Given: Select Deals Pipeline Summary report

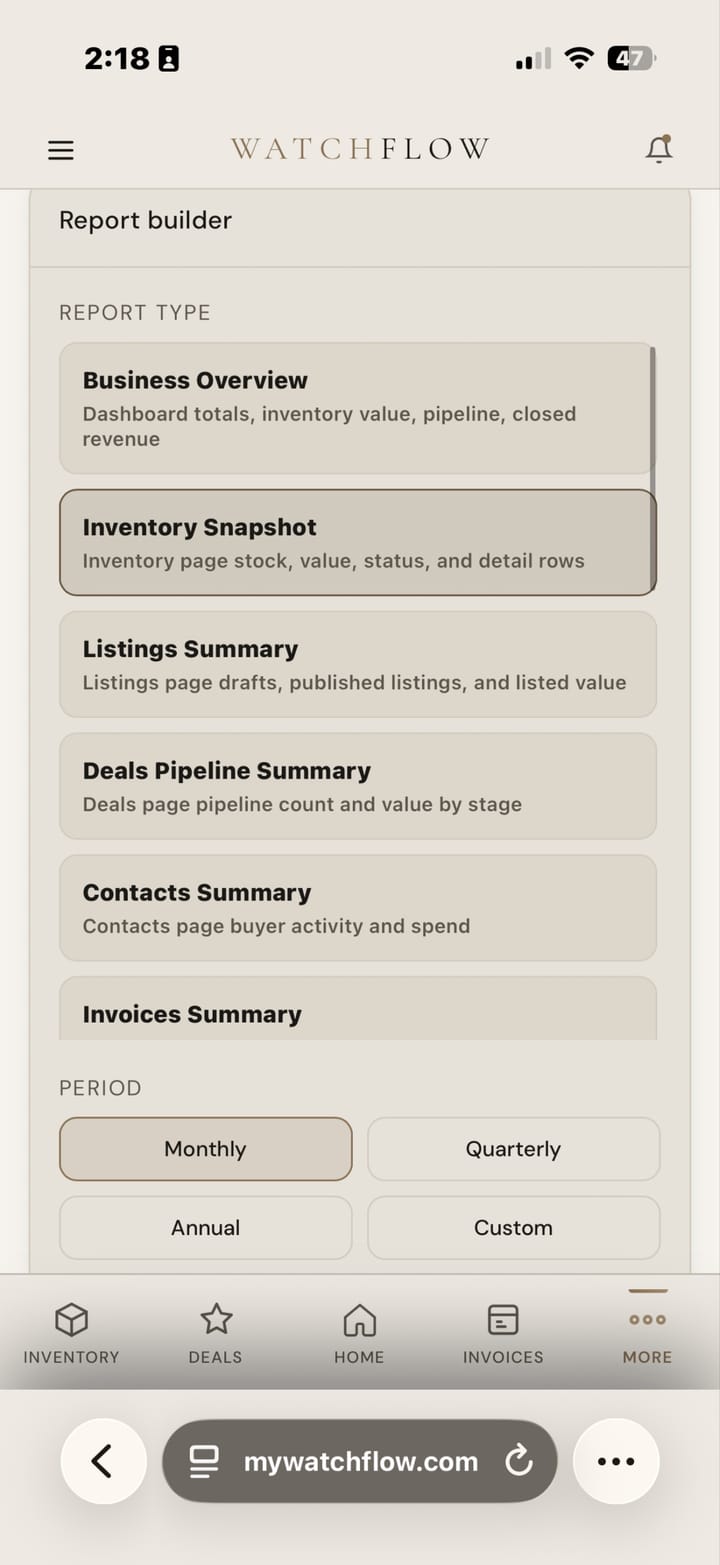Looking at the screenshot, I should [355, 786].
